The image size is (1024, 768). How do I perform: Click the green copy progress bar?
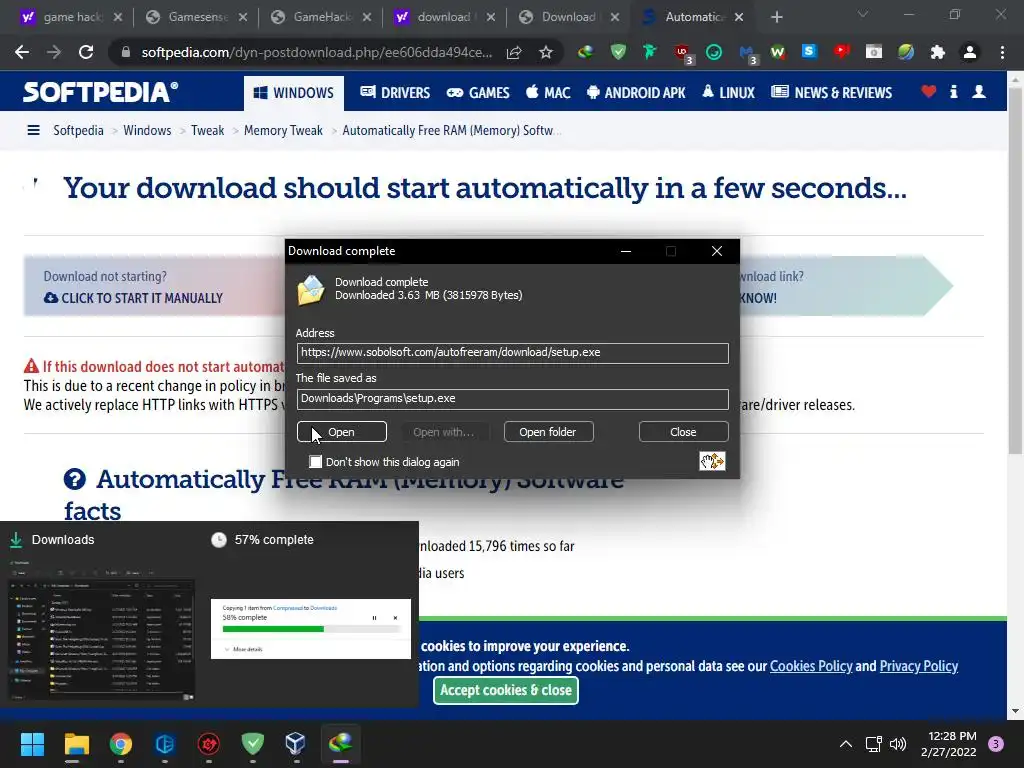click(311, 630)
